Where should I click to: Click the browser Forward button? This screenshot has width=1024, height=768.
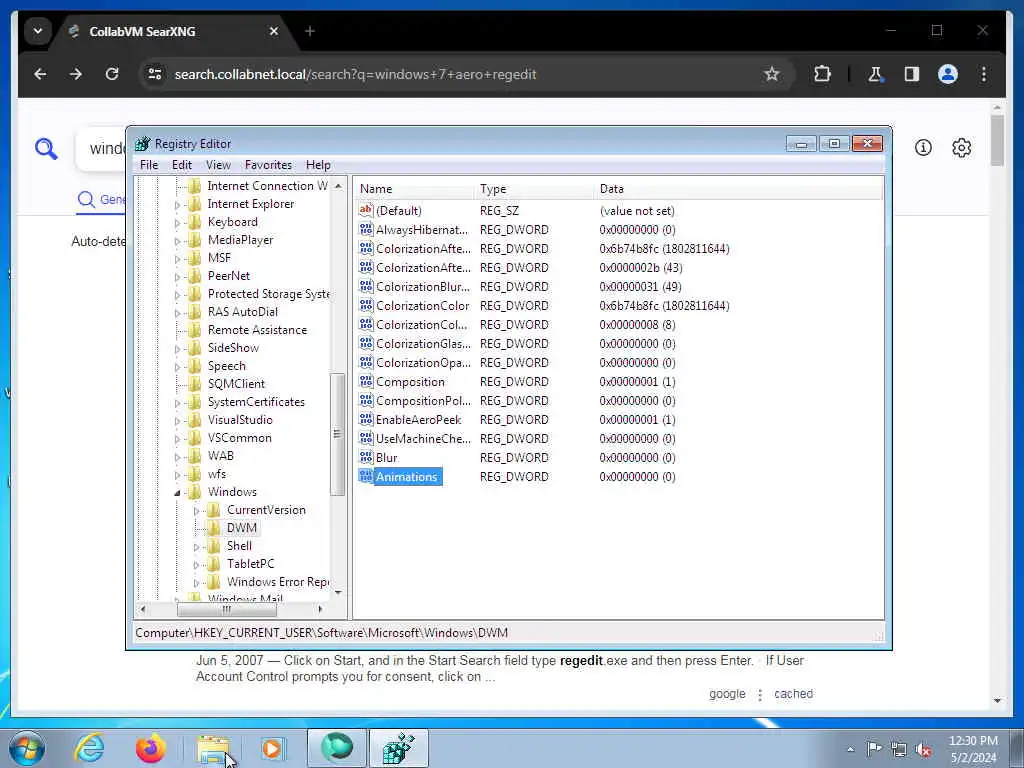(76, 74)
